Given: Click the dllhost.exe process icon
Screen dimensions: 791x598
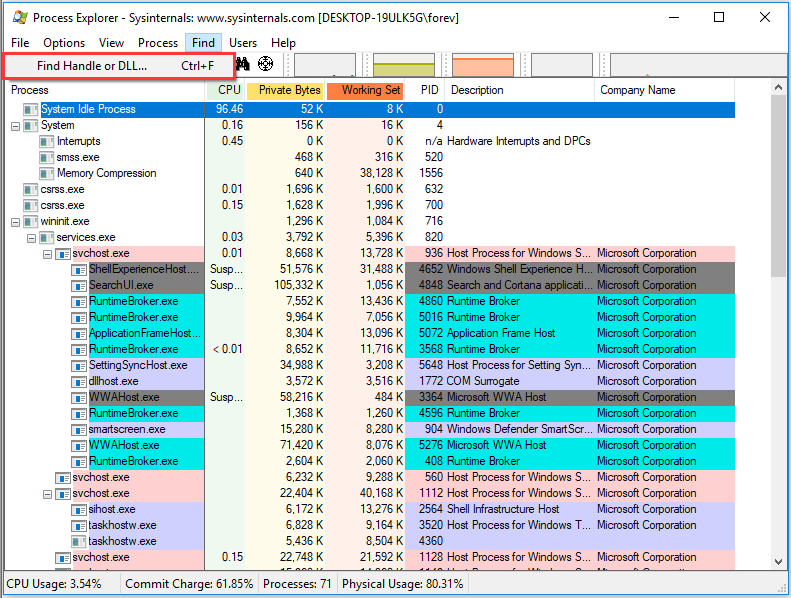Looking at the screenshot, I should coord(79,381).
